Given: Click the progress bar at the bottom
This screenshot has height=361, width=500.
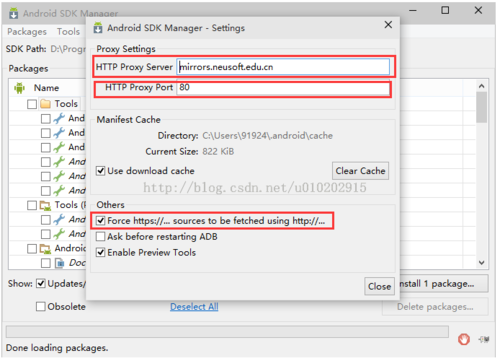Looking at the screenshot, I should [227, 332].
